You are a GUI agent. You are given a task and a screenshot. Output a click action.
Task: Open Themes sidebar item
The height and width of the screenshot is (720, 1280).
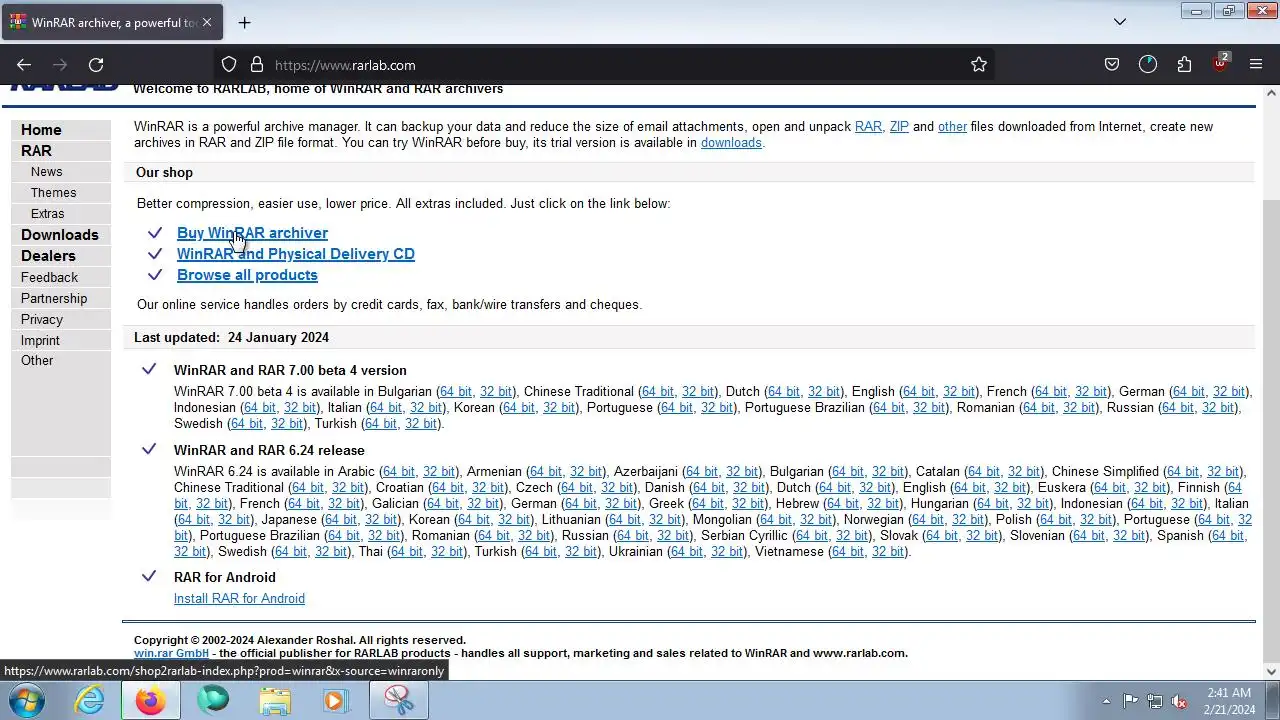[53, 193]
